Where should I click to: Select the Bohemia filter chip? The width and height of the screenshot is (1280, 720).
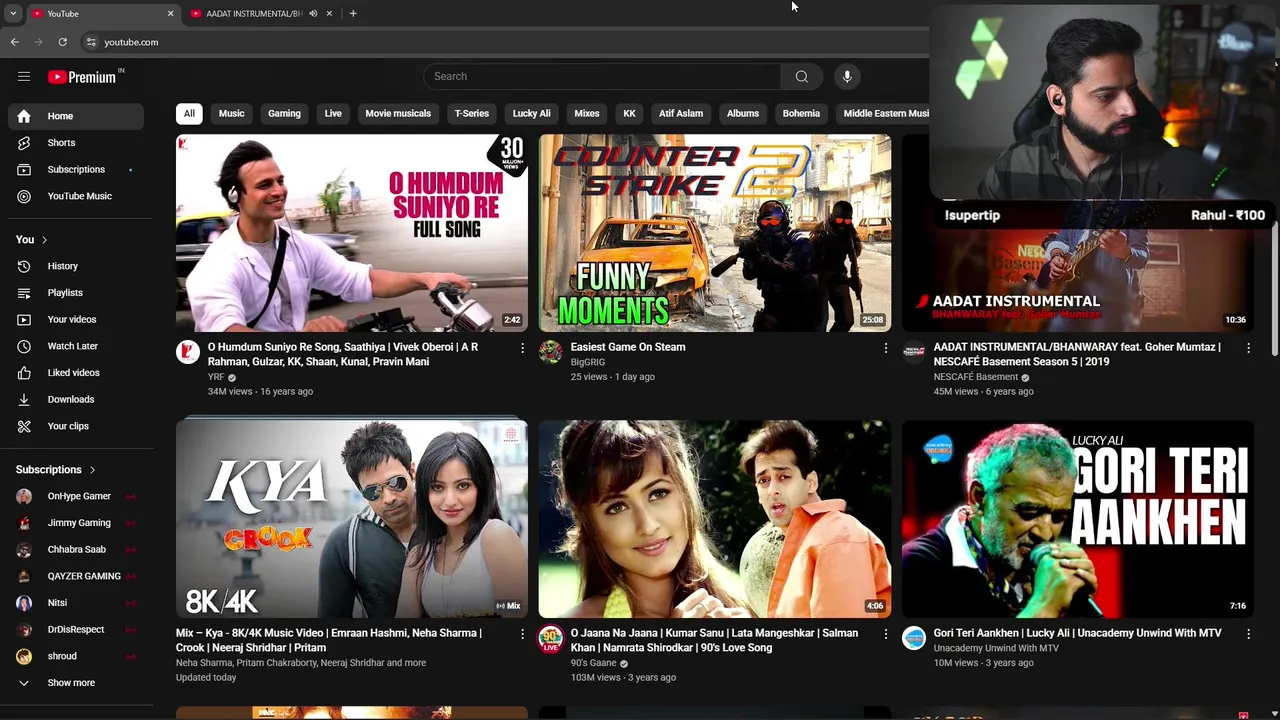click(x=801, y=113)
